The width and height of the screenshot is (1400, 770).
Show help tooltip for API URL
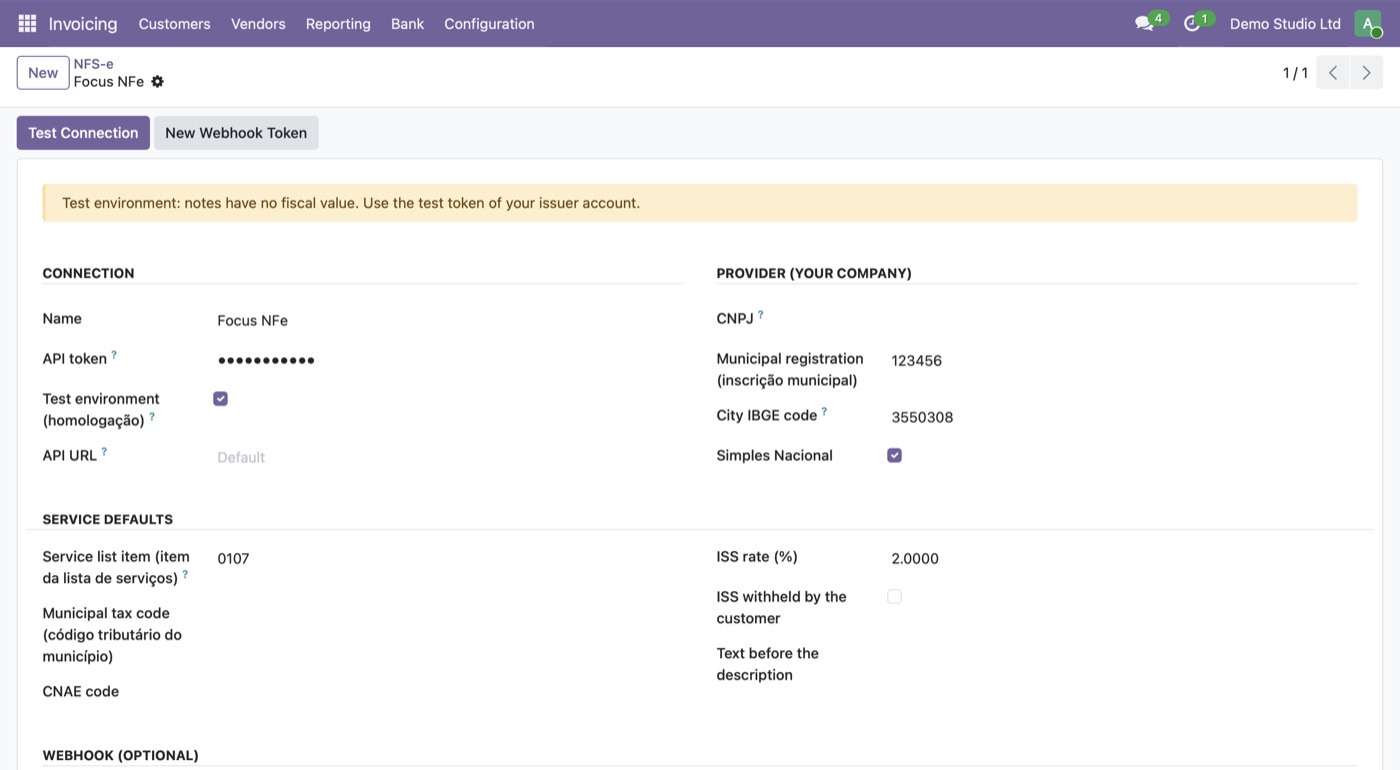click(x=104, y=451)
